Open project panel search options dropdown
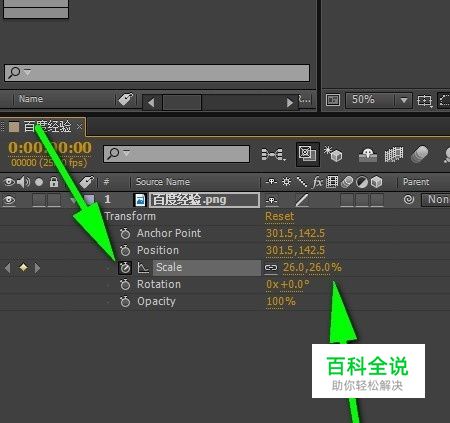 click(27, 71)
